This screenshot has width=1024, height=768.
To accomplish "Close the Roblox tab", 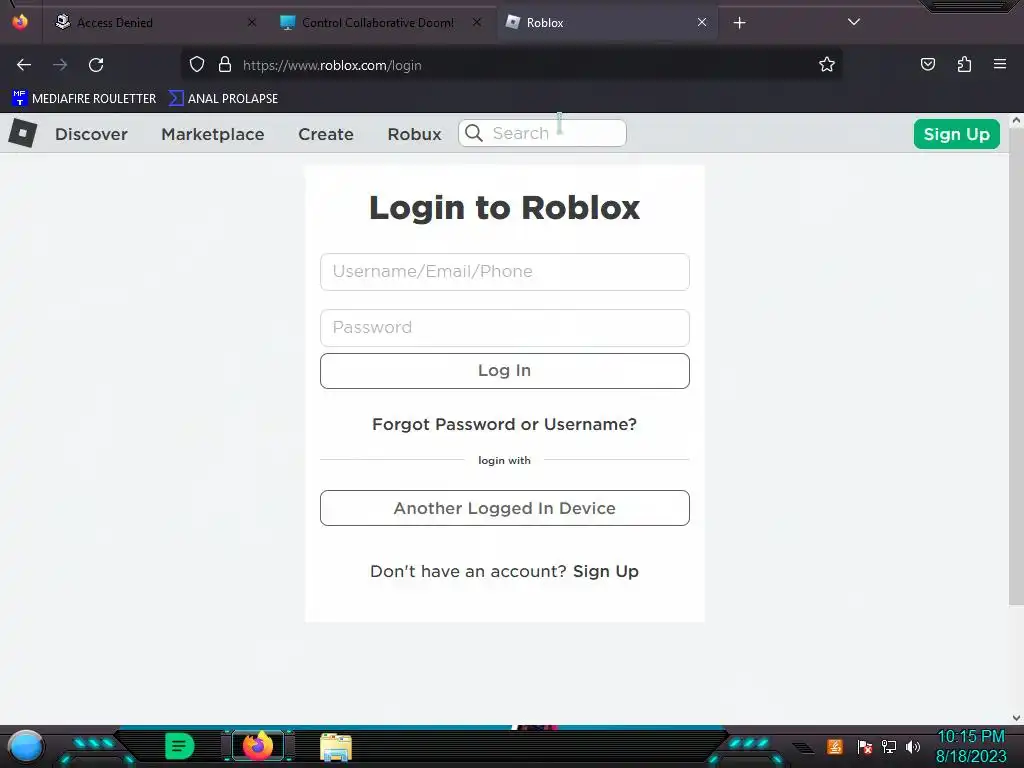I will tap(702, 22).
